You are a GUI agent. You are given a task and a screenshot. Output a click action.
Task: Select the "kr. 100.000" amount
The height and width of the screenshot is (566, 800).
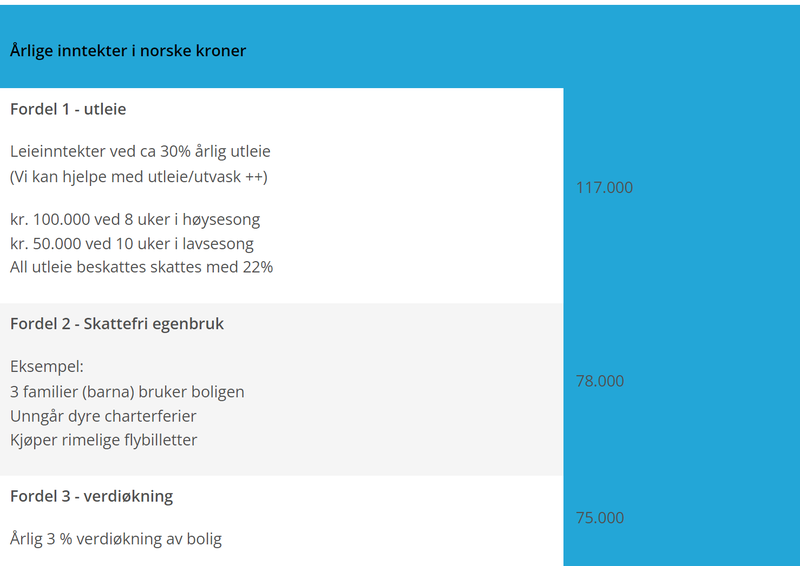point(52,219)
